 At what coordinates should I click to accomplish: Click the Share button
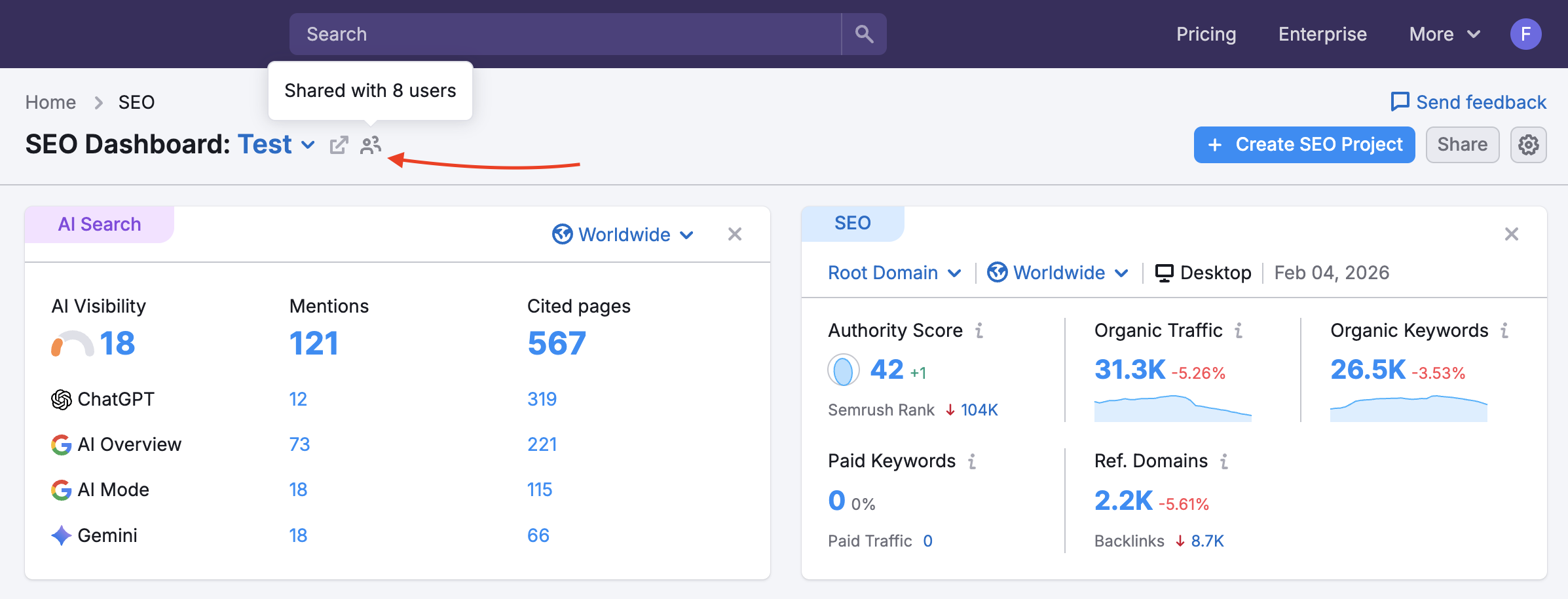coord(1463,144)
